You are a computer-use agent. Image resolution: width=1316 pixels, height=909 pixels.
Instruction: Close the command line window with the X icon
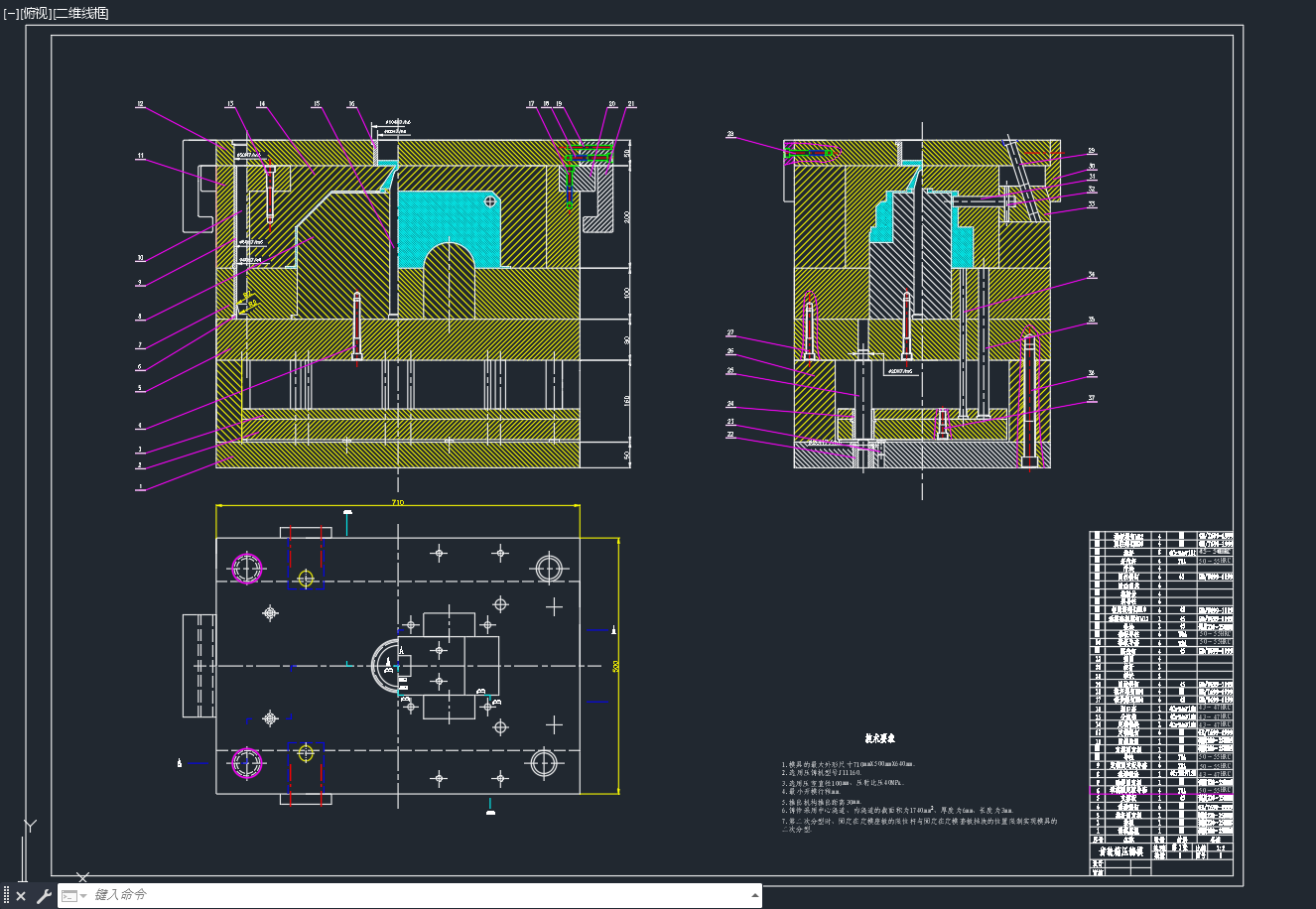pyautogui.click(x=21, y=896)
